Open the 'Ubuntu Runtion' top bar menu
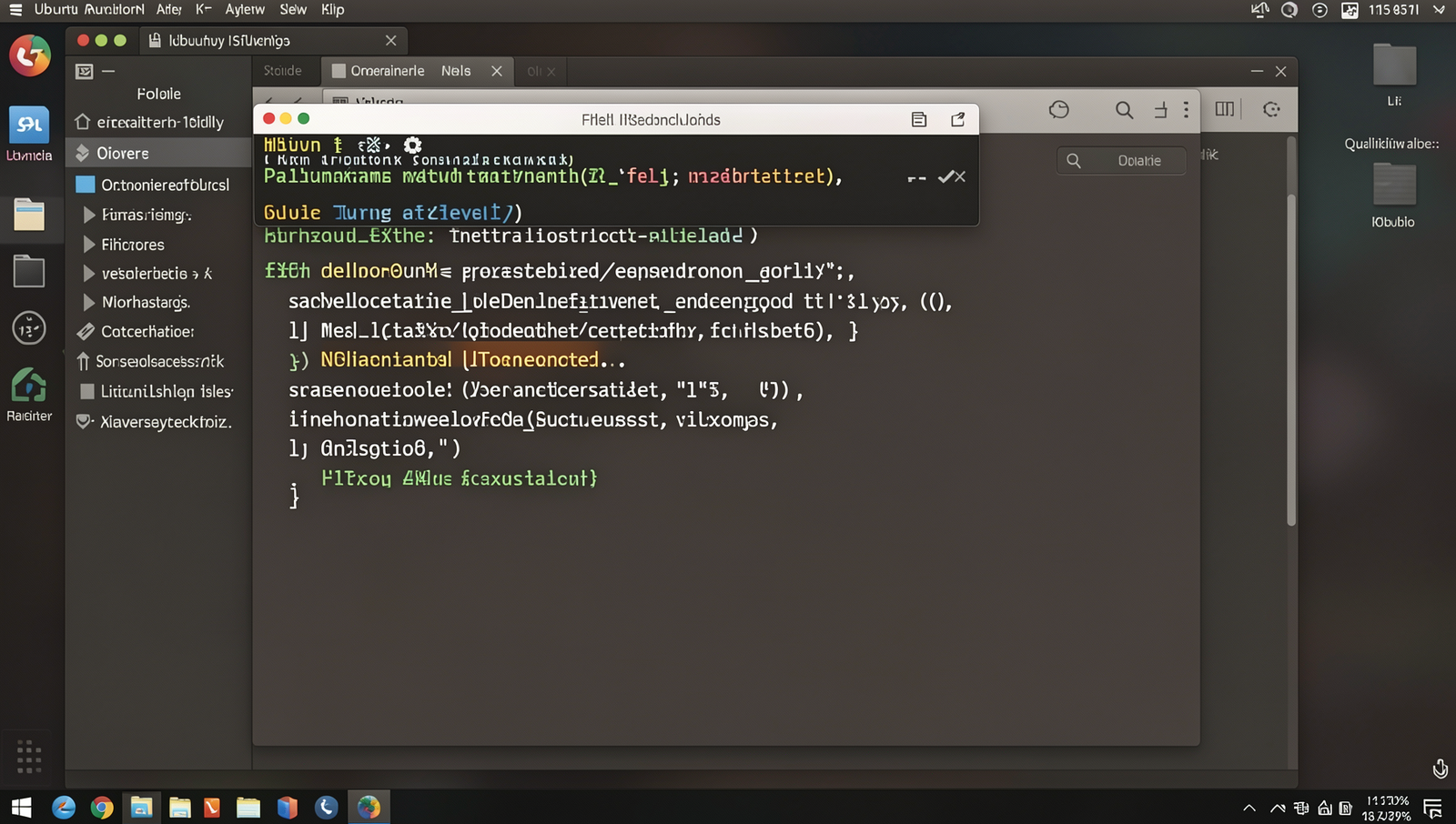This screenshot has height=824, width=1456. [x=89, y=10]
